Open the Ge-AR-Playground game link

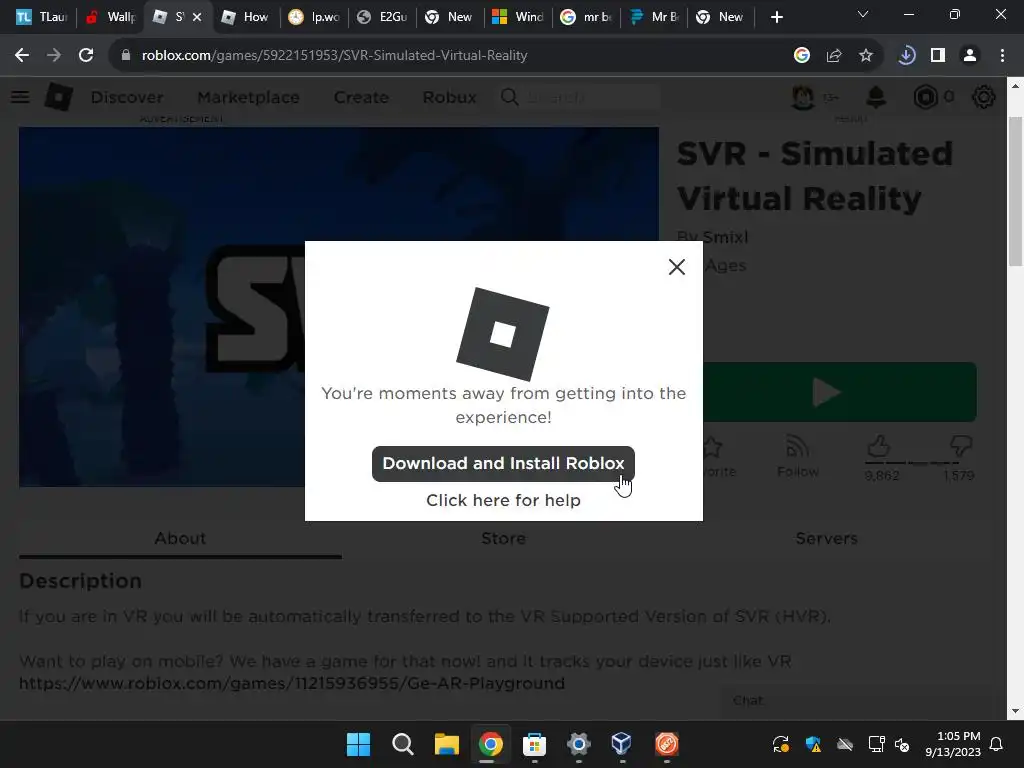tap(292, 684)
